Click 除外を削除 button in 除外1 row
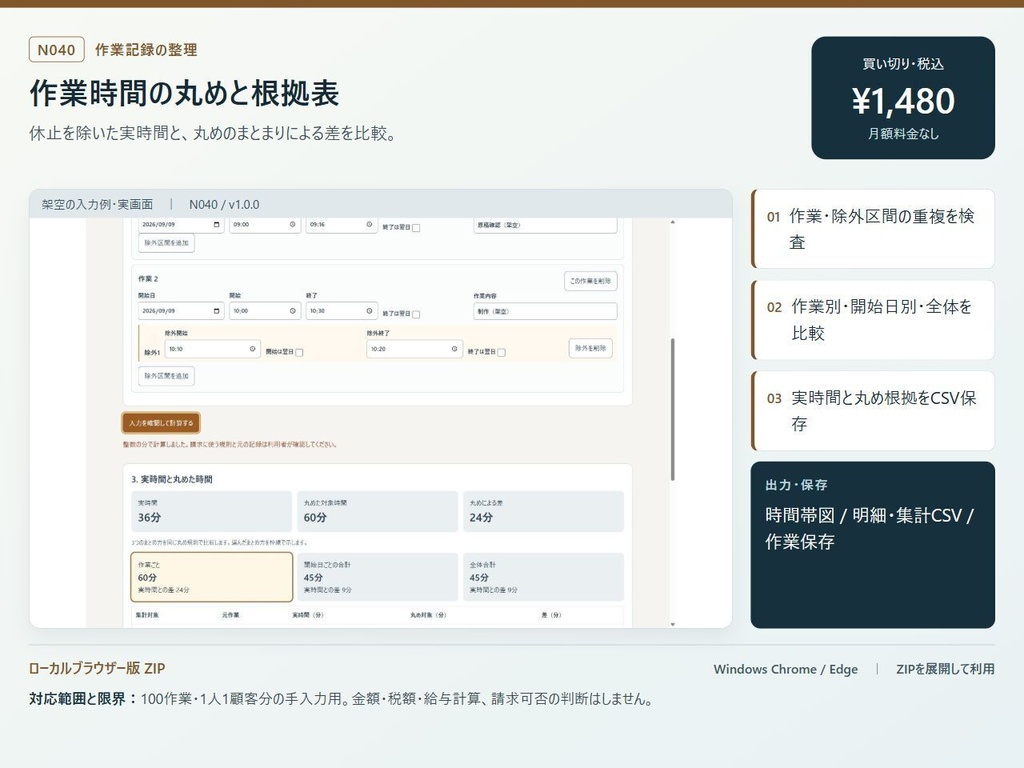The image size is (1024, 768). [590, 348]
